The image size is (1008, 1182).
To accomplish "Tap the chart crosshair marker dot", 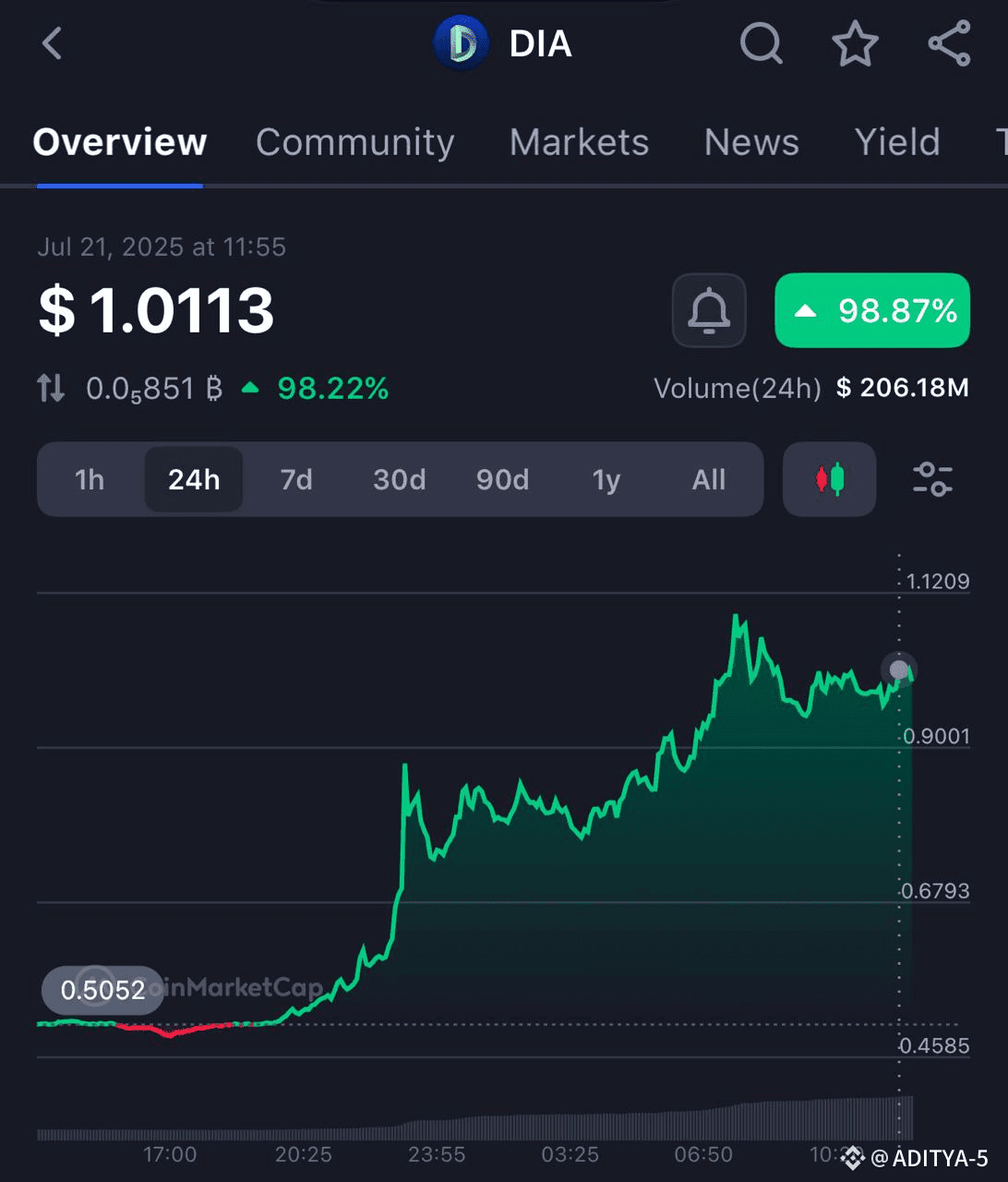I will (x=899, y=669).
